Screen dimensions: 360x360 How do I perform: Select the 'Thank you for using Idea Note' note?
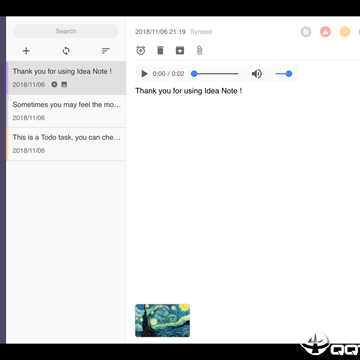pos(66,78)
